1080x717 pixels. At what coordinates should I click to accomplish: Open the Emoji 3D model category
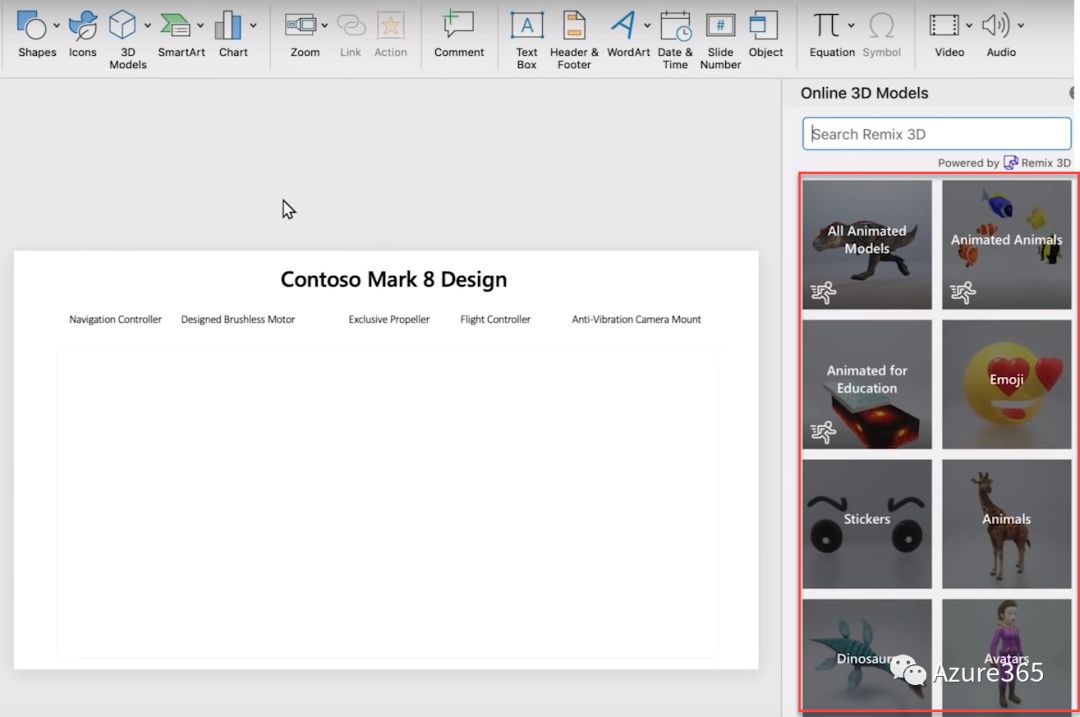point(1006,384)
